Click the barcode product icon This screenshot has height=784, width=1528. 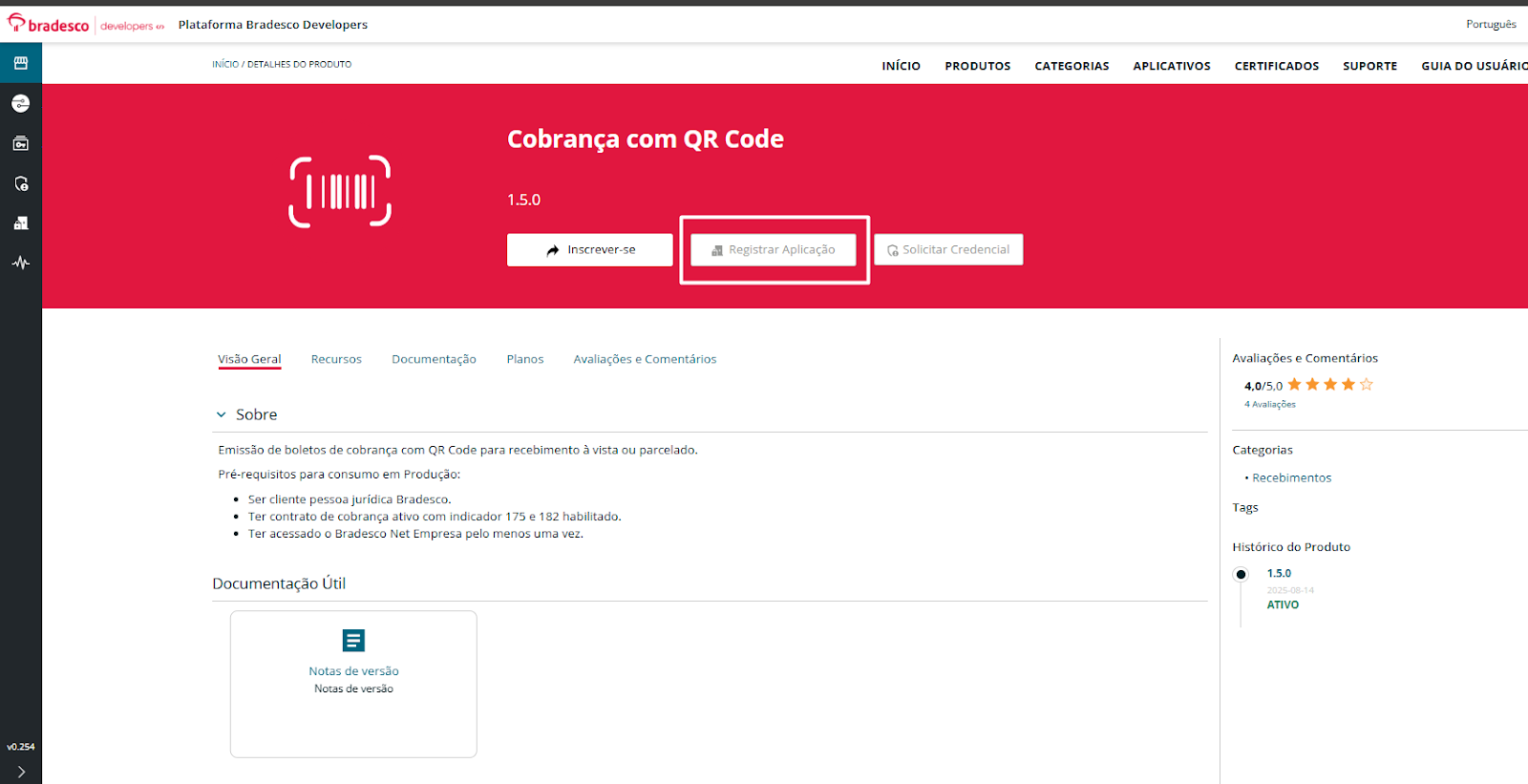pyautogui.click(x=340, y=191)
